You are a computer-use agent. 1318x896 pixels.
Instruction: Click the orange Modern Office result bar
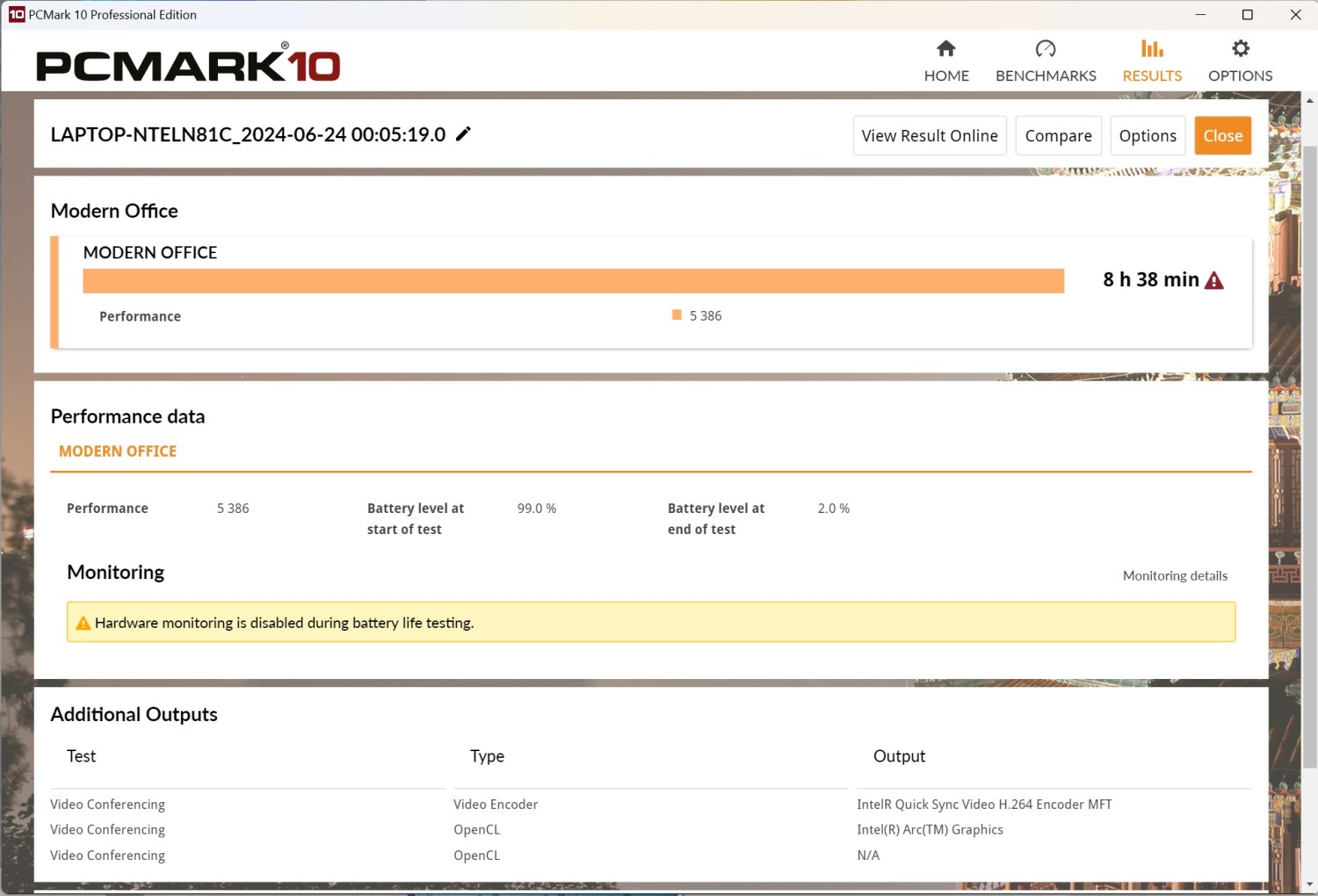click(573, 280)
